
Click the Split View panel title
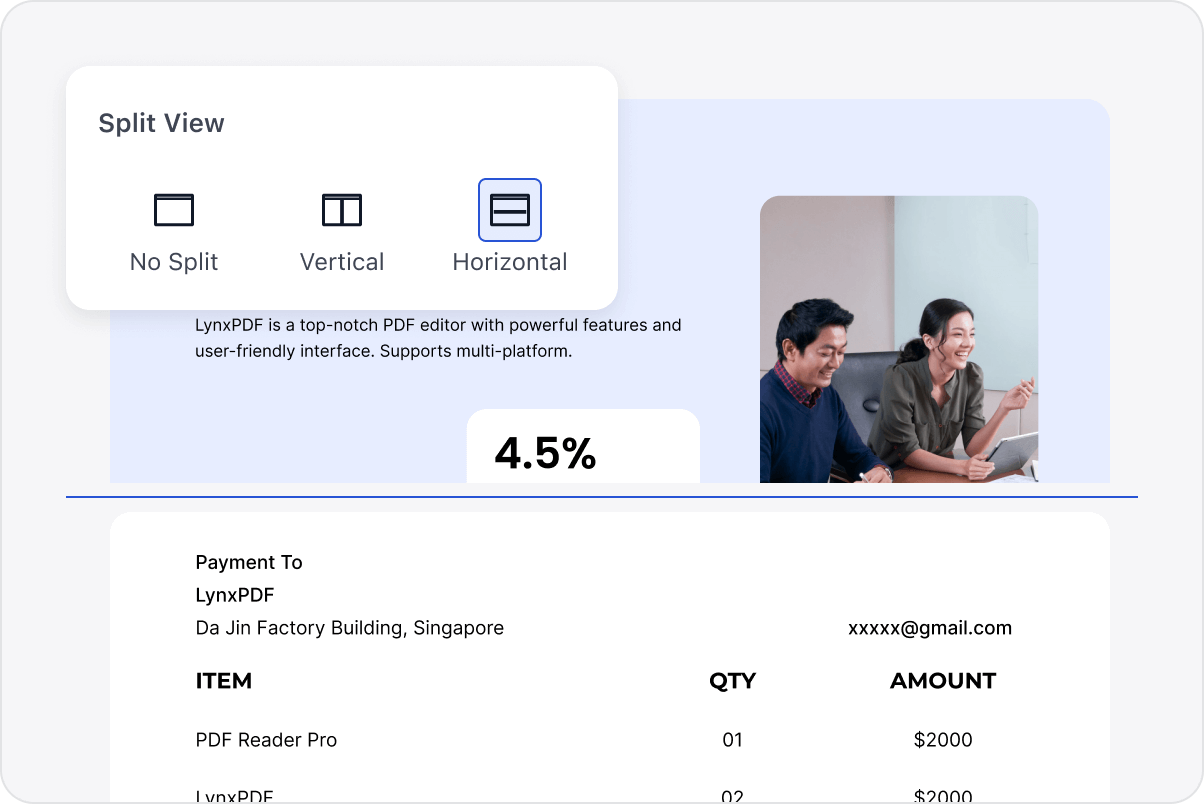[x=161, y=123]
